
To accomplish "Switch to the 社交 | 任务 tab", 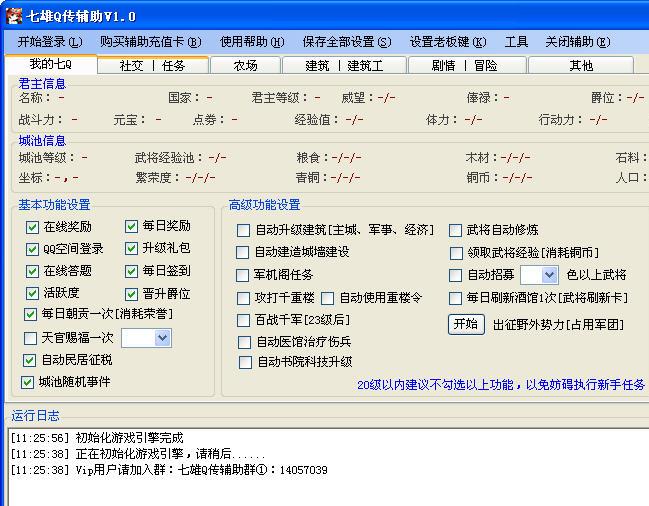I will (x=153, y=65).
